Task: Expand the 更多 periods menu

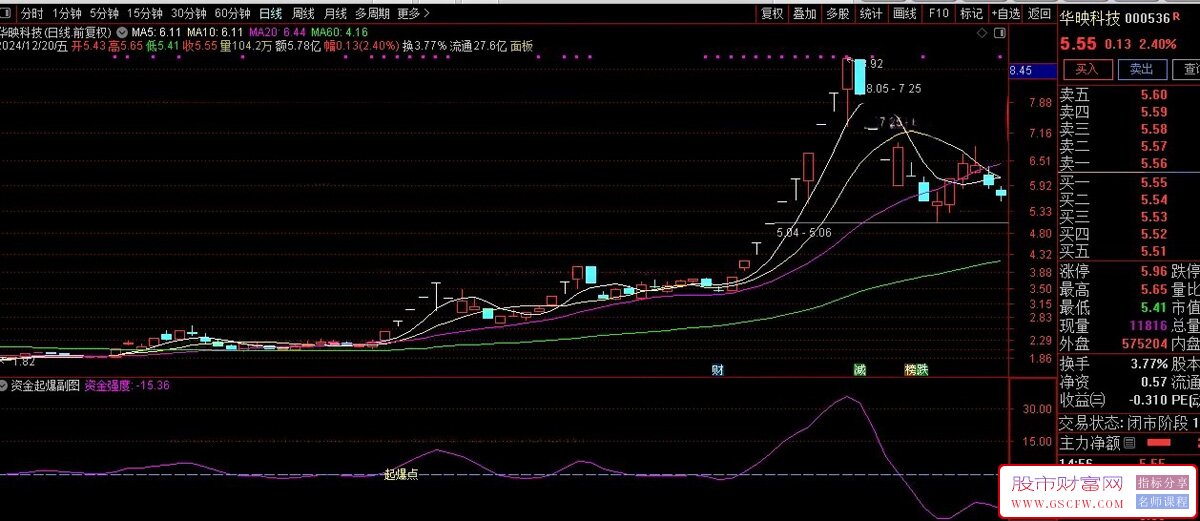Action: pos(413,14)
